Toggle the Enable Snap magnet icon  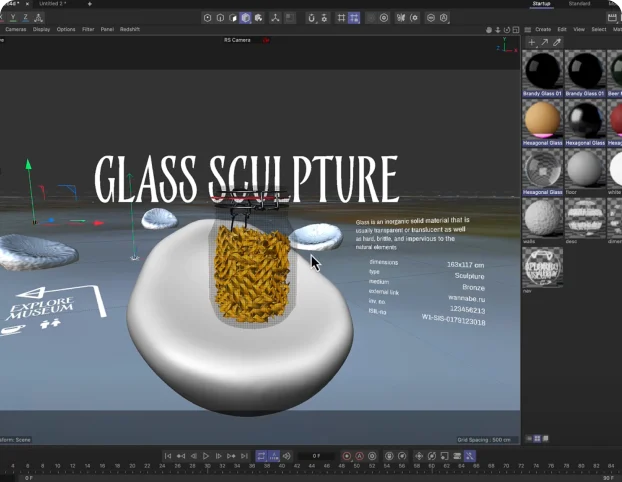(311, 18)
